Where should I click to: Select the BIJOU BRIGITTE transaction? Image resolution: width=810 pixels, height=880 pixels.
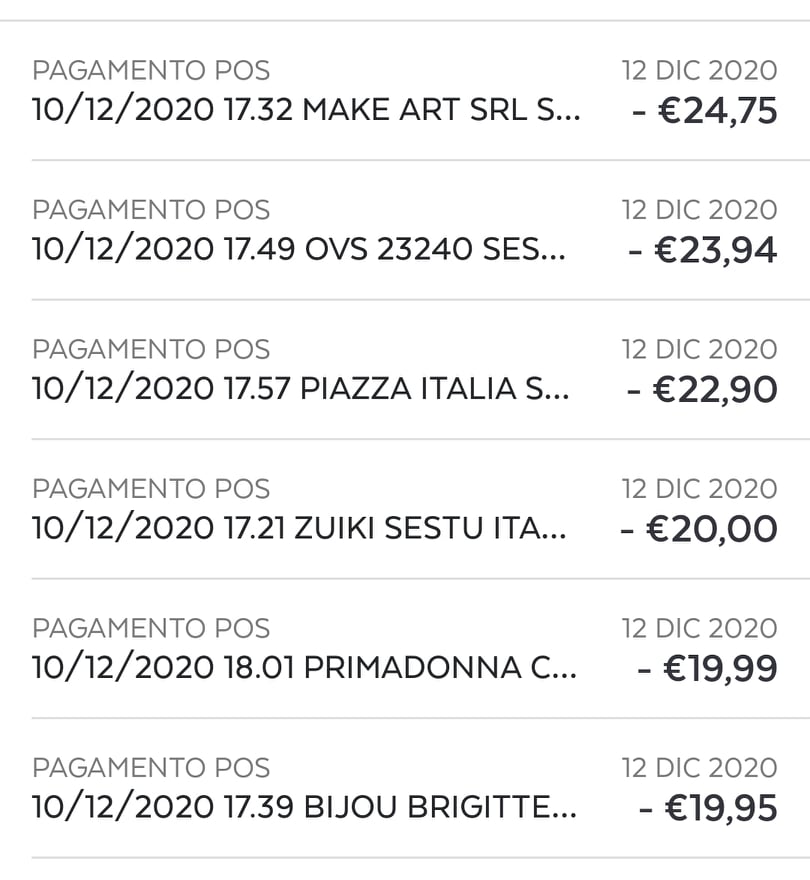pos(405,788)
